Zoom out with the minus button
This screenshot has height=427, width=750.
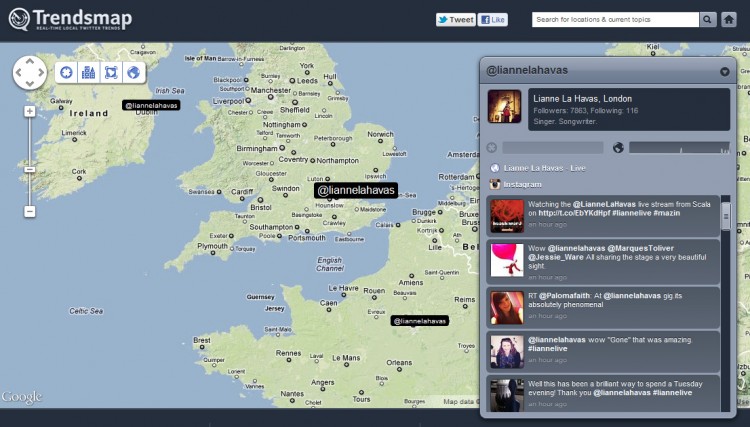coord(30,211)
